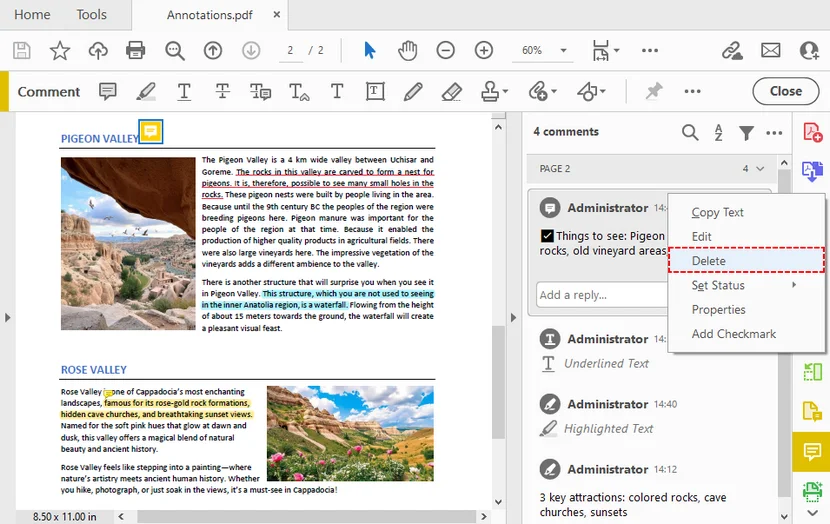Select the eraser tool
This screenshot has width=830, height=524.
coord(452,92)
